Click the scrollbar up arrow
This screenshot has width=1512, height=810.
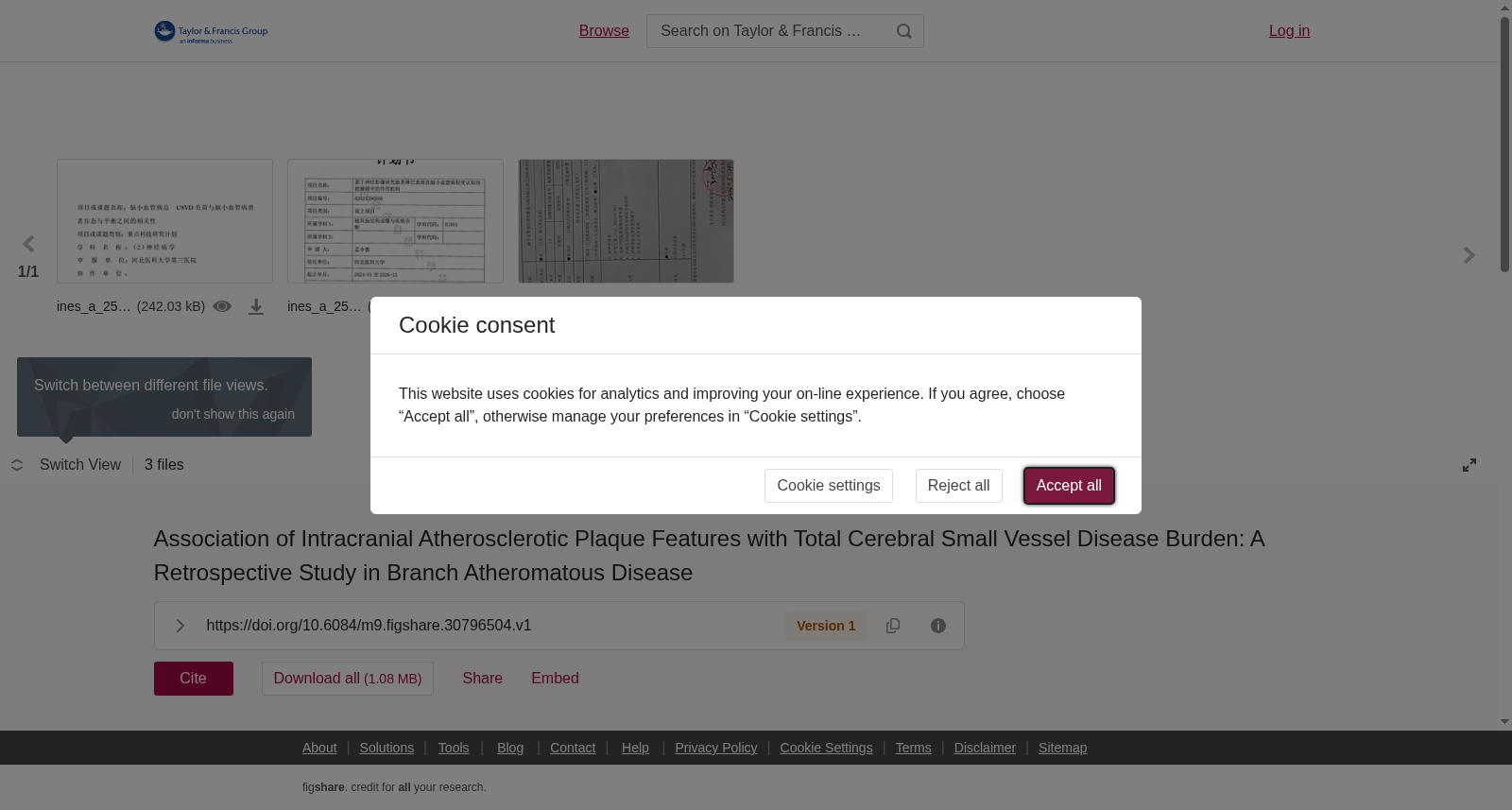(1504, 8)
